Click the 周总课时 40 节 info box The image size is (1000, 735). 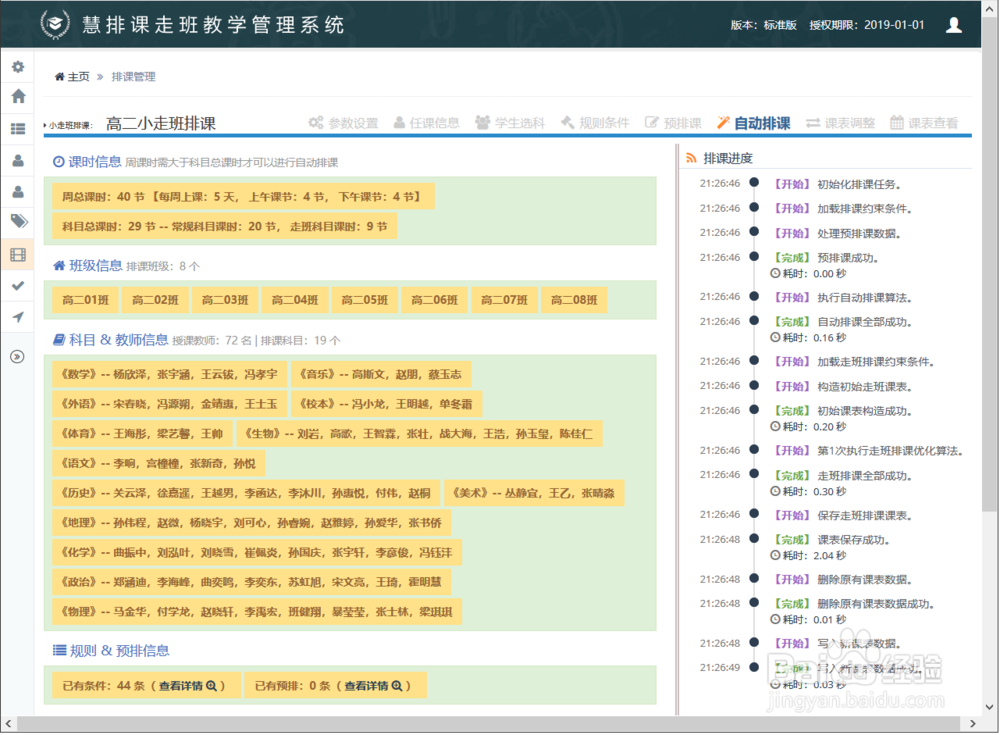coord(244,197)
